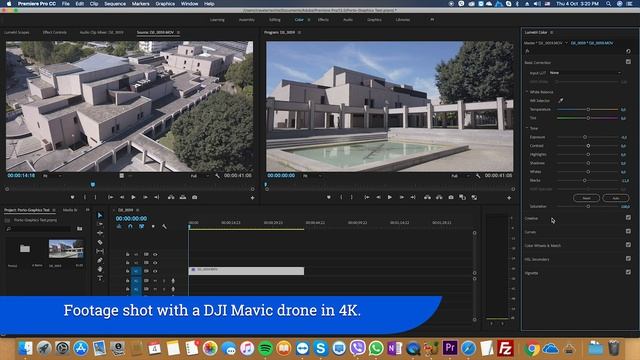Add a marker in the timeline header
The height and width of the screenshot is (360, 640).
[153, 227]
